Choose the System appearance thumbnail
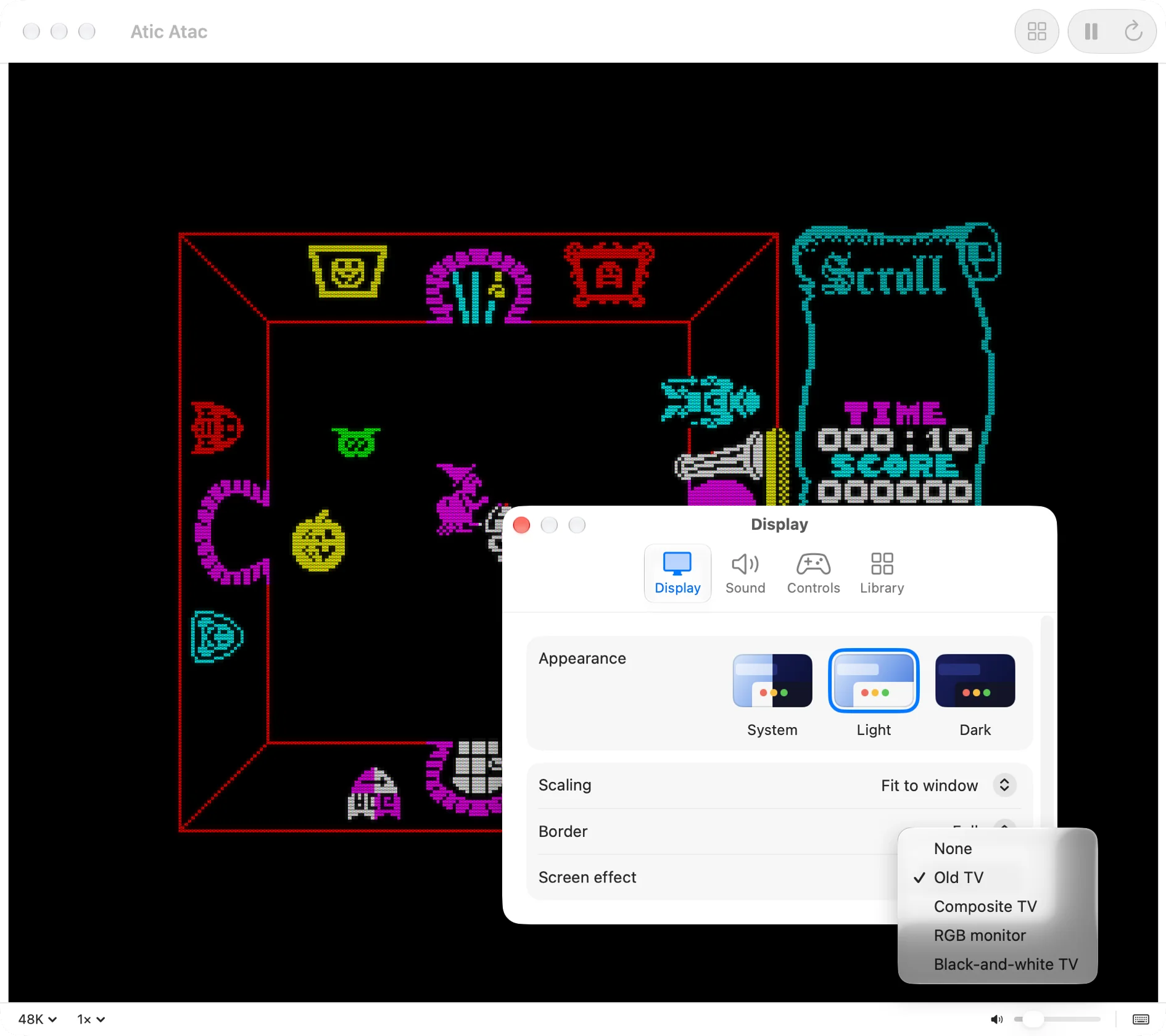This screenshot has height=1036, width=1166. (772, 681)
